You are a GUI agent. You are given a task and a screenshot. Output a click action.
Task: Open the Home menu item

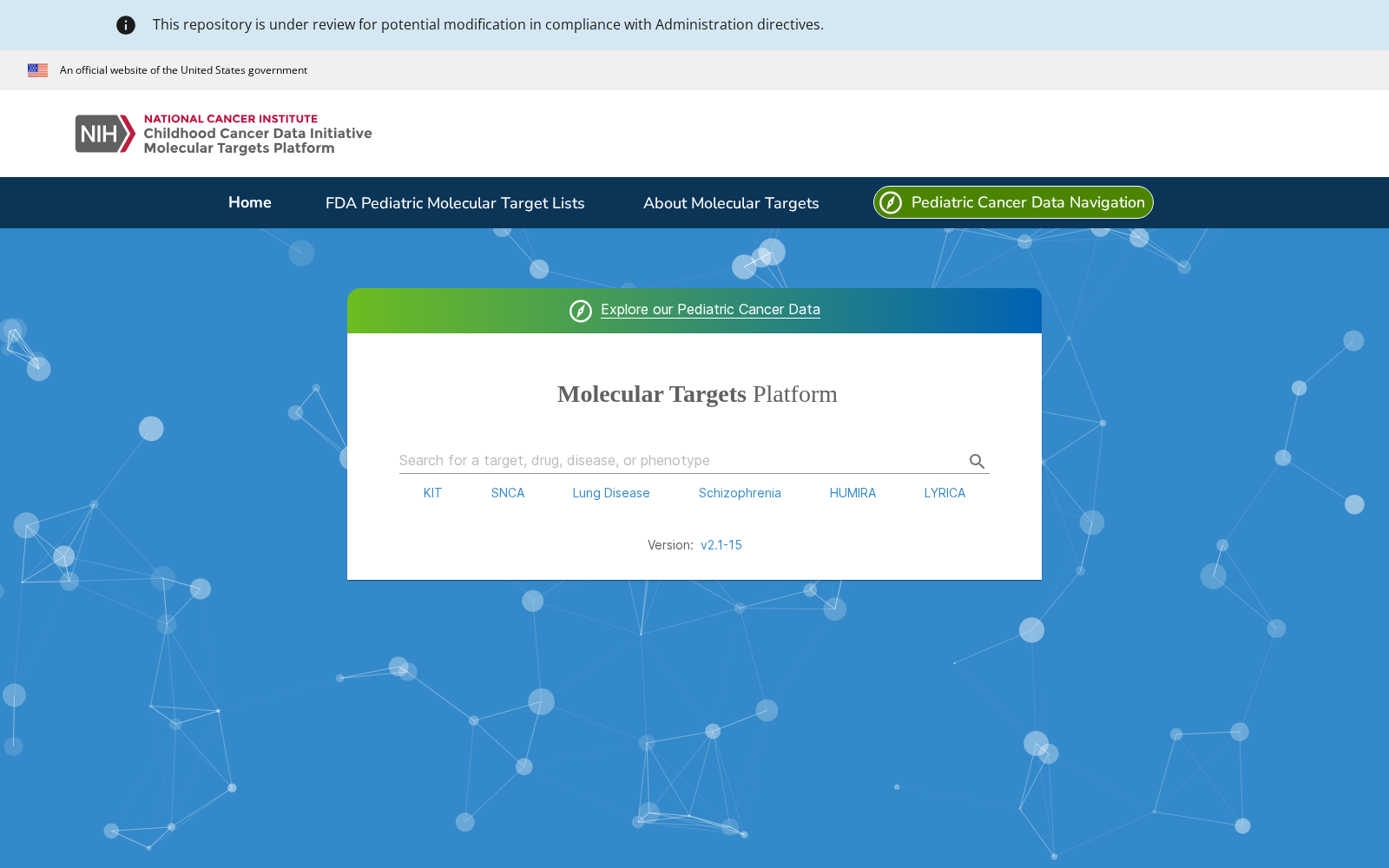click(x=250, y=202)
